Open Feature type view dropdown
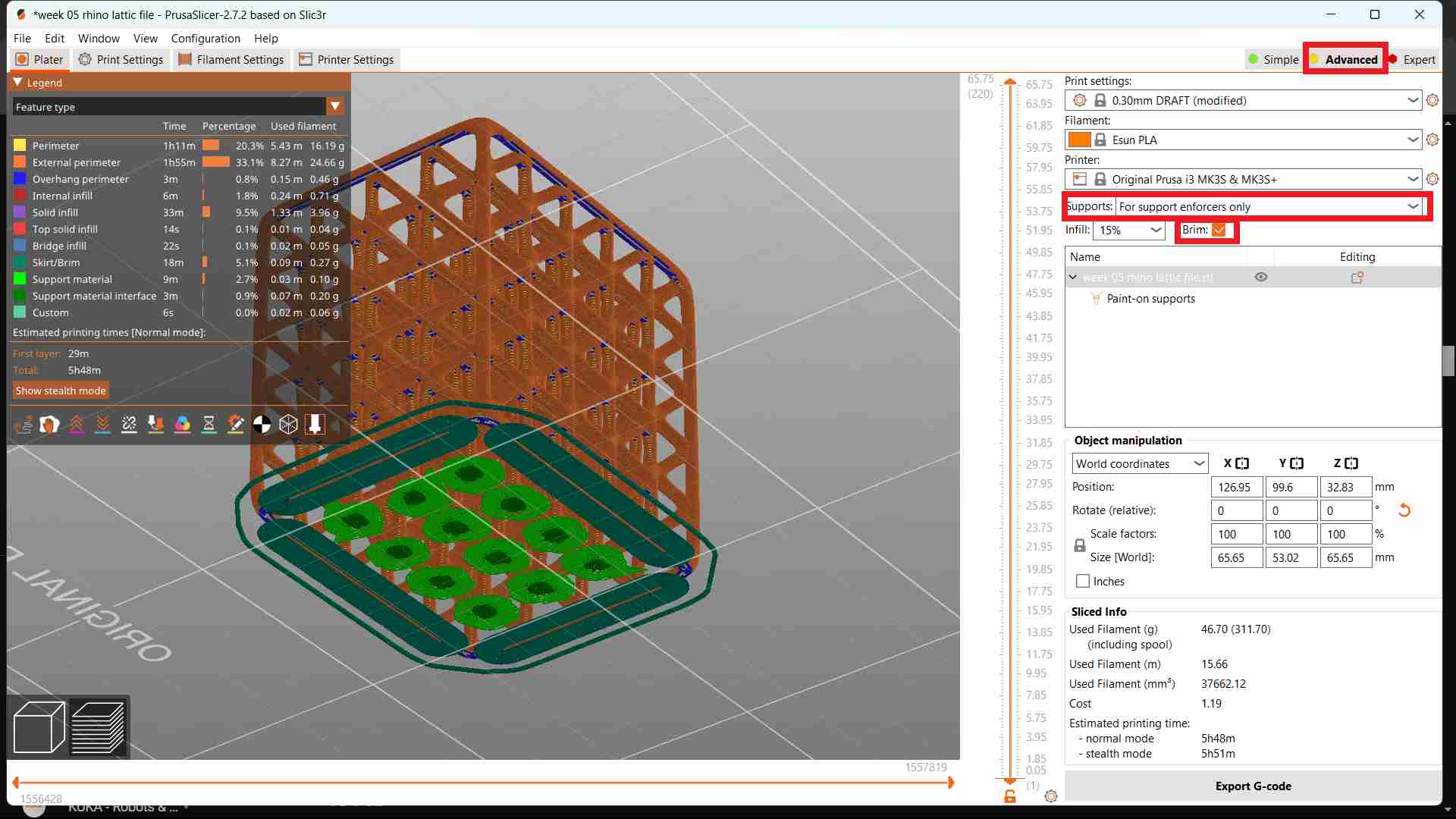1456x819 pixels. click(334, 106)
